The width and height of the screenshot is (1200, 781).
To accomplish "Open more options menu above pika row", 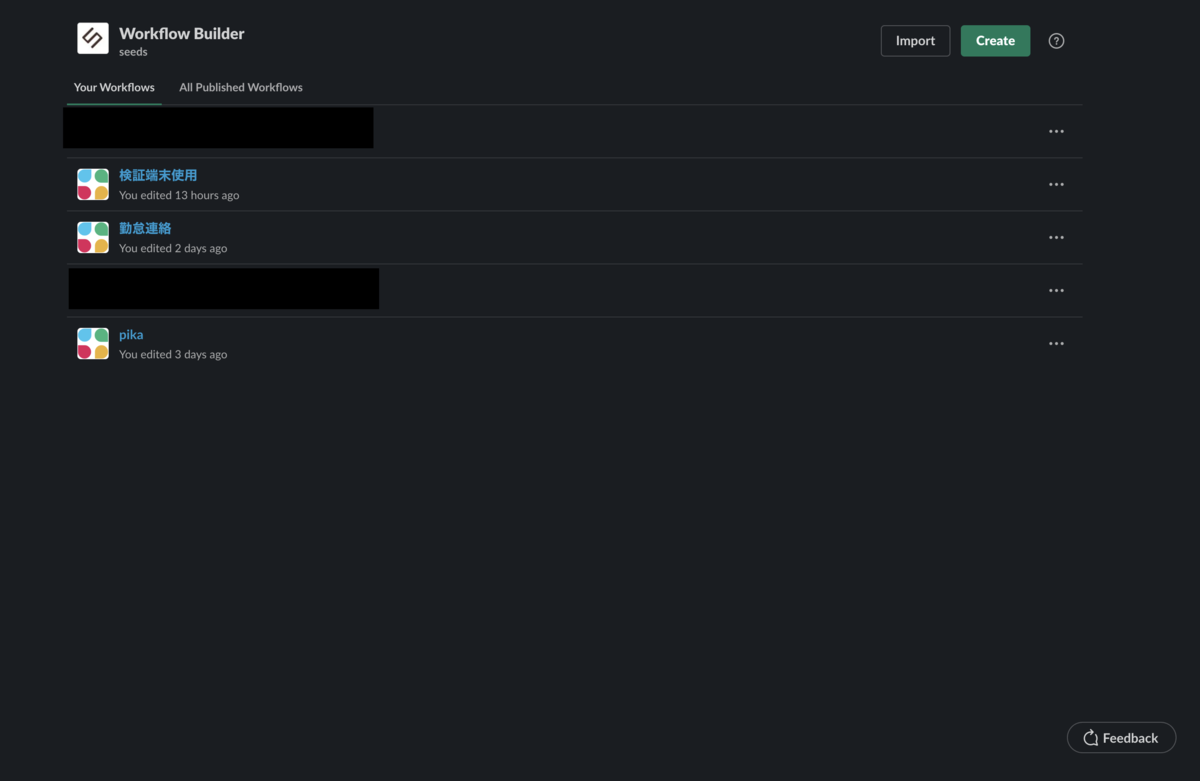I will coord(1056,290).
